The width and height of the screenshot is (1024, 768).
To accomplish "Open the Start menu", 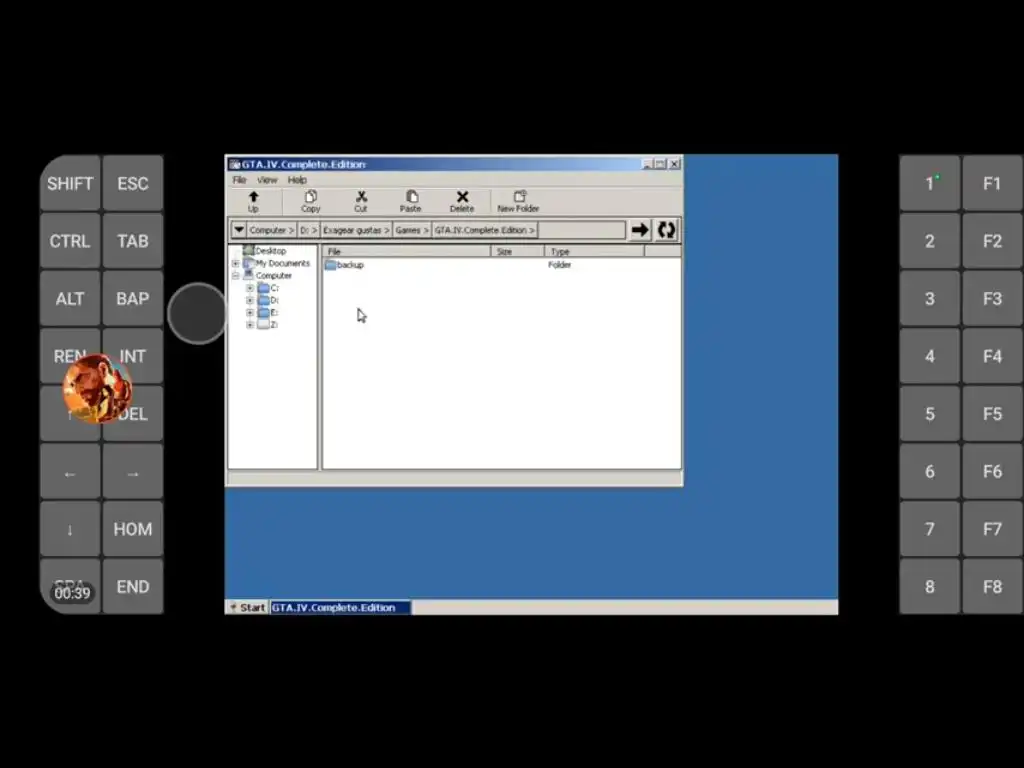I will (x=247, y=607).
